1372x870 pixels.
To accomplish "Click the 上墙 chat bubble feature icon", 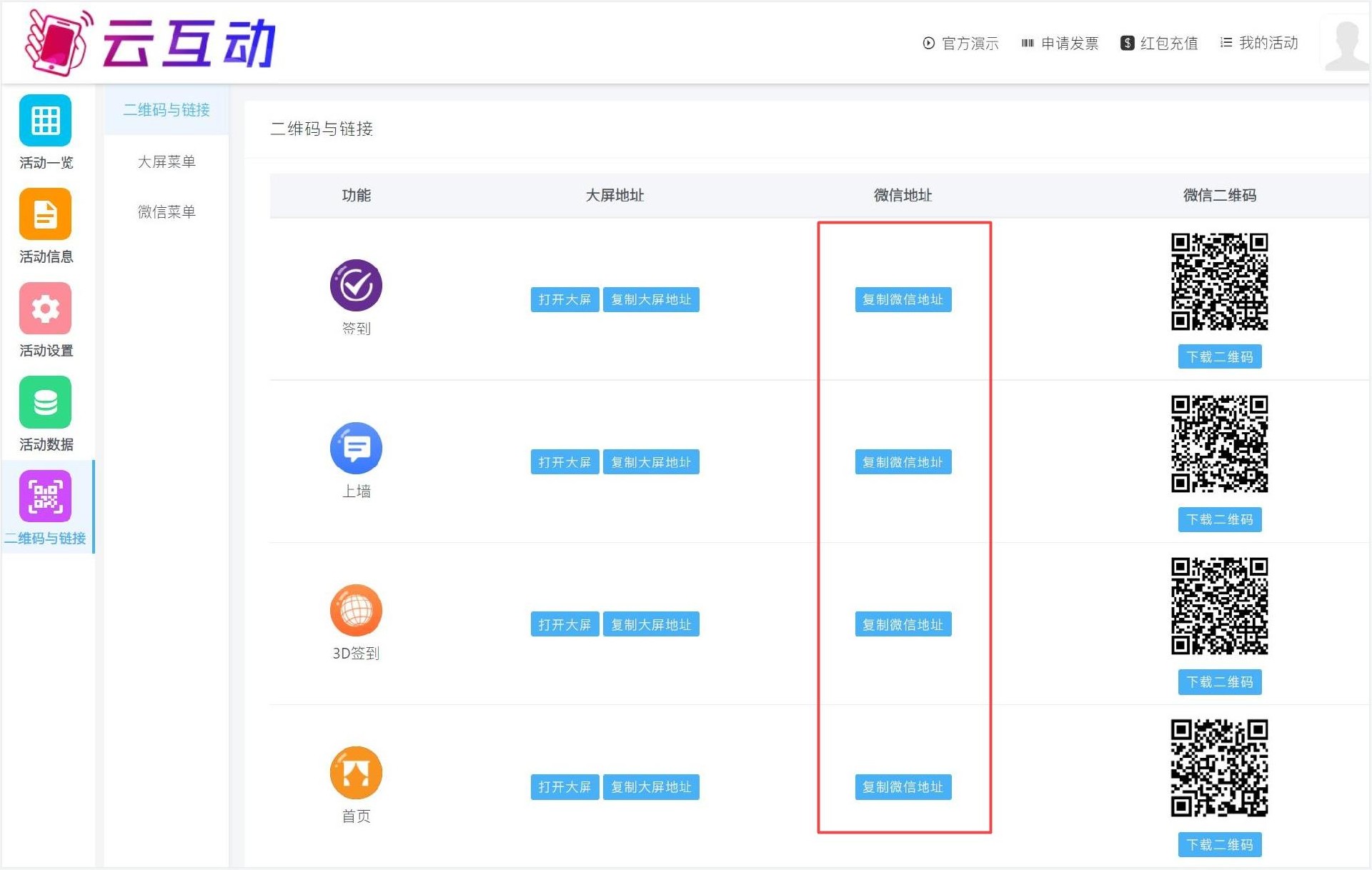I will [356, 448].
